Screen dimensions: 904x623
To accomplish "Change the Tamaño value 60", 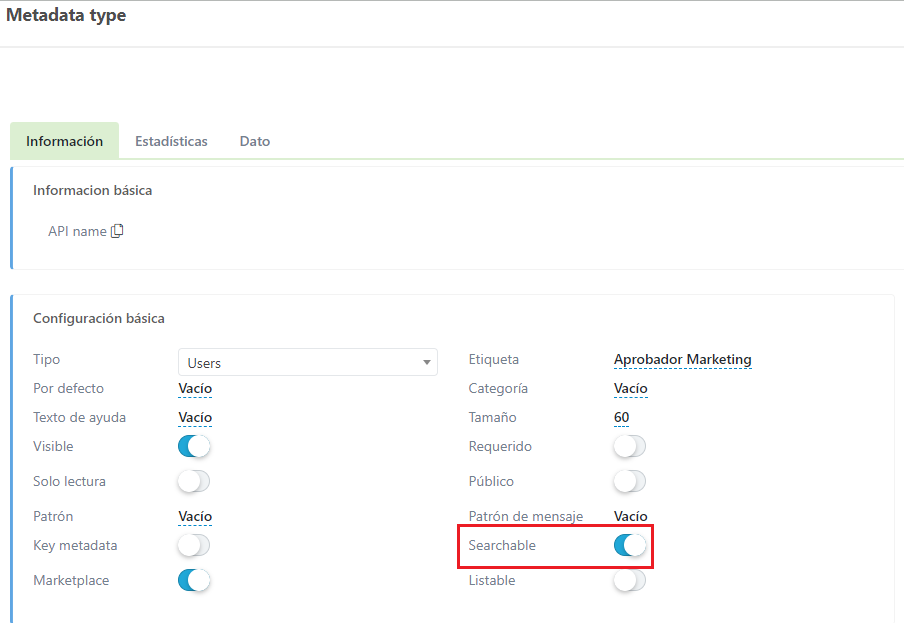I will click(x=621, y=417).
